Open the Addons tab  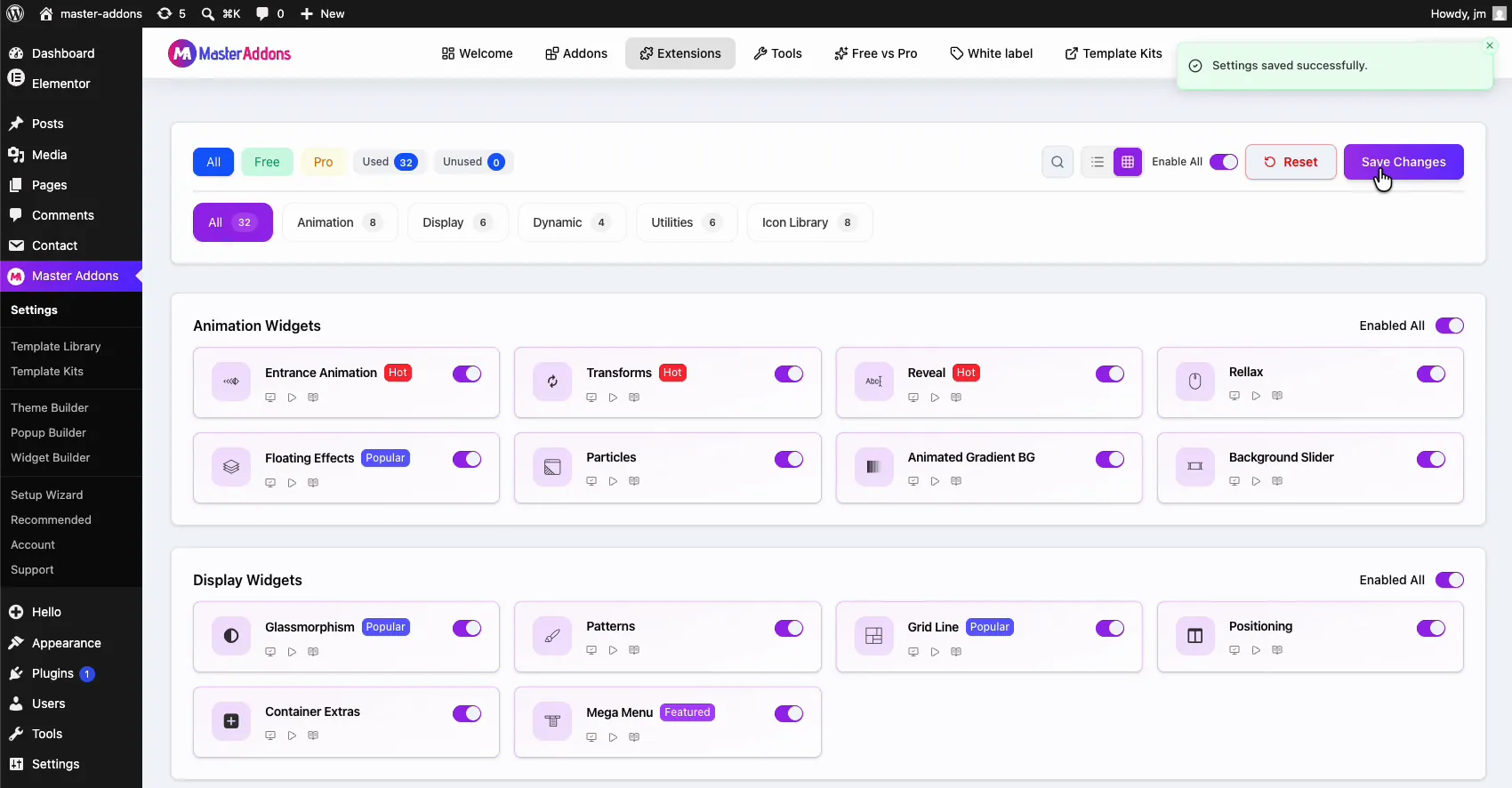pyautogui.click(x=576, y=53)
